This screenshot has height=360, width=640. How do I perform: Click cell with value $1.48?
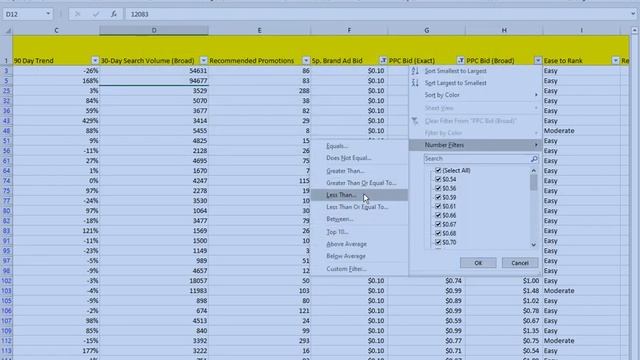[x=504, y=291]
